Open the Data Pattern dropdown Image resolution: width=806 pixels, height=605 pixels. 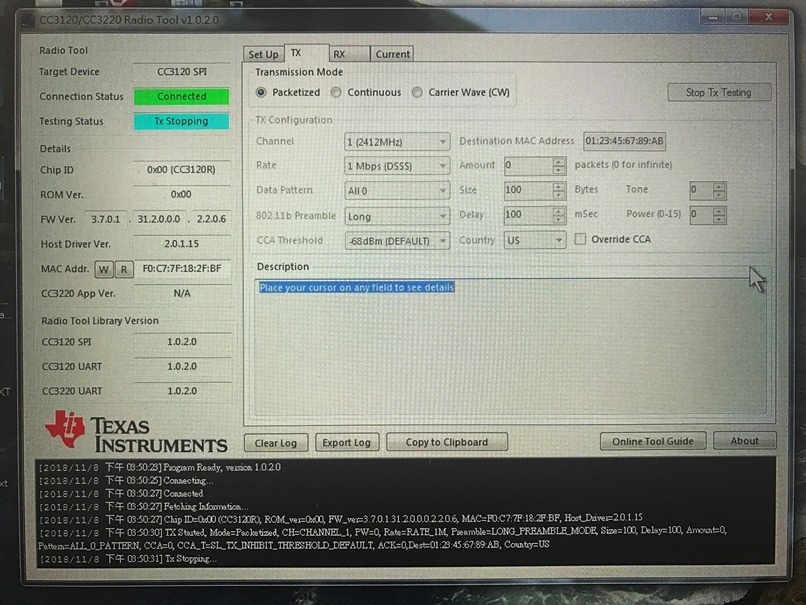pos(397,191)
